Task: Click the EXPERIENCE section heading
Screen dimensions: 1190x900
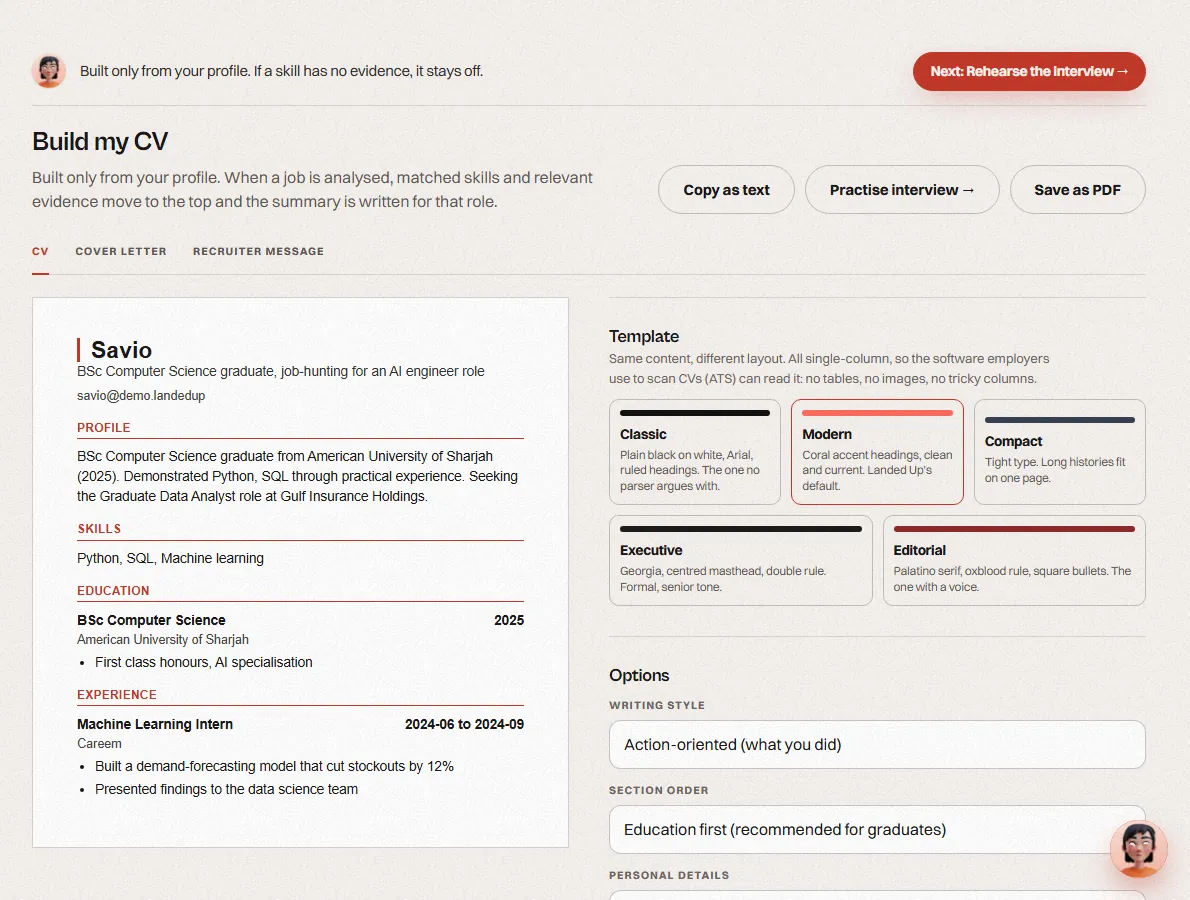Action: [x=117, y=695]
